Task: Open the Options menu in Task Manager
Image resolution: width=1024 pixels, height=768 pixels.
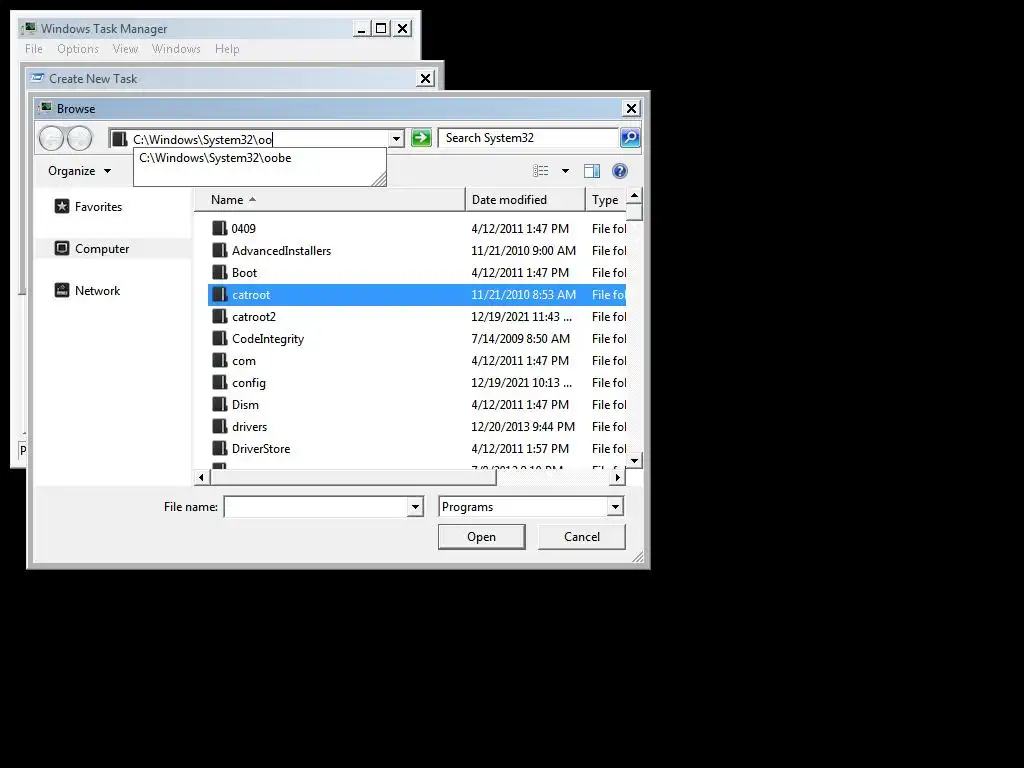Action: (x=78, y=49)
